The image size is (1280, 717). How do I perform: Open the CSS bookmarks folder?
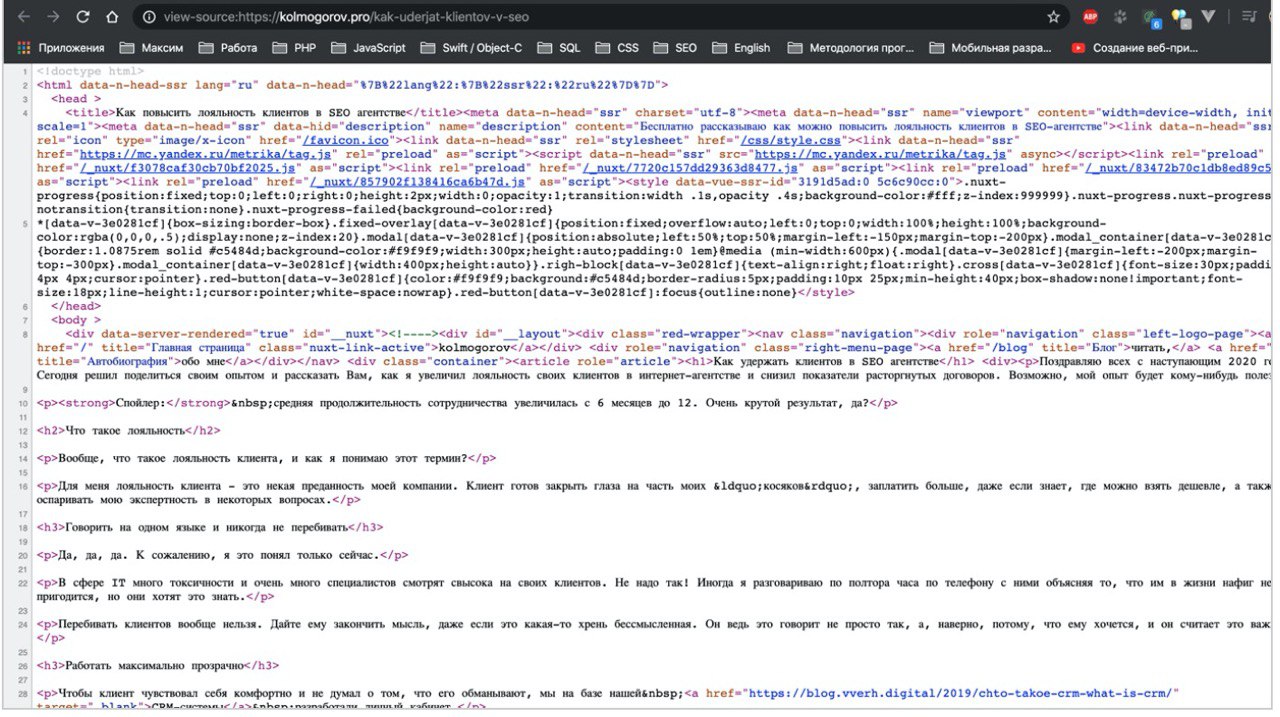coord(616,47)
